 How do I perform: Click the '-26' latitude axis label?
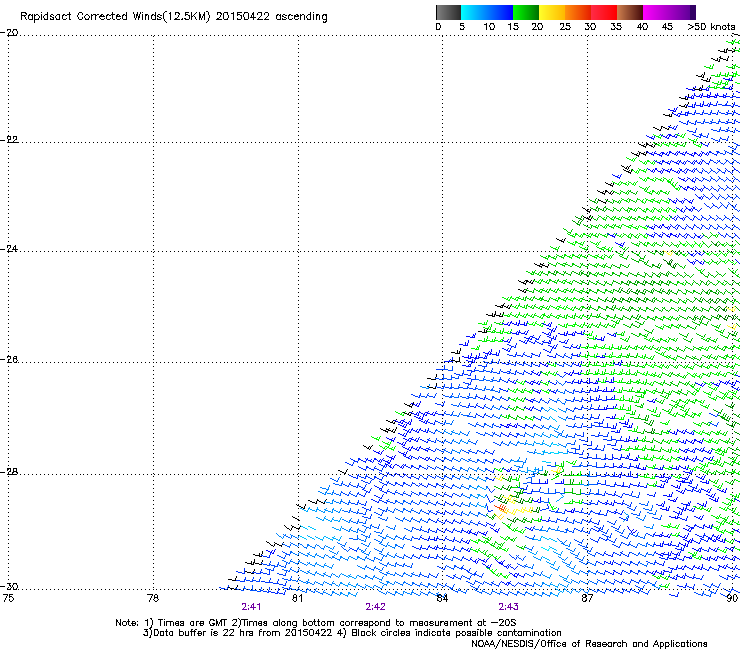click(x=9, y=360)
